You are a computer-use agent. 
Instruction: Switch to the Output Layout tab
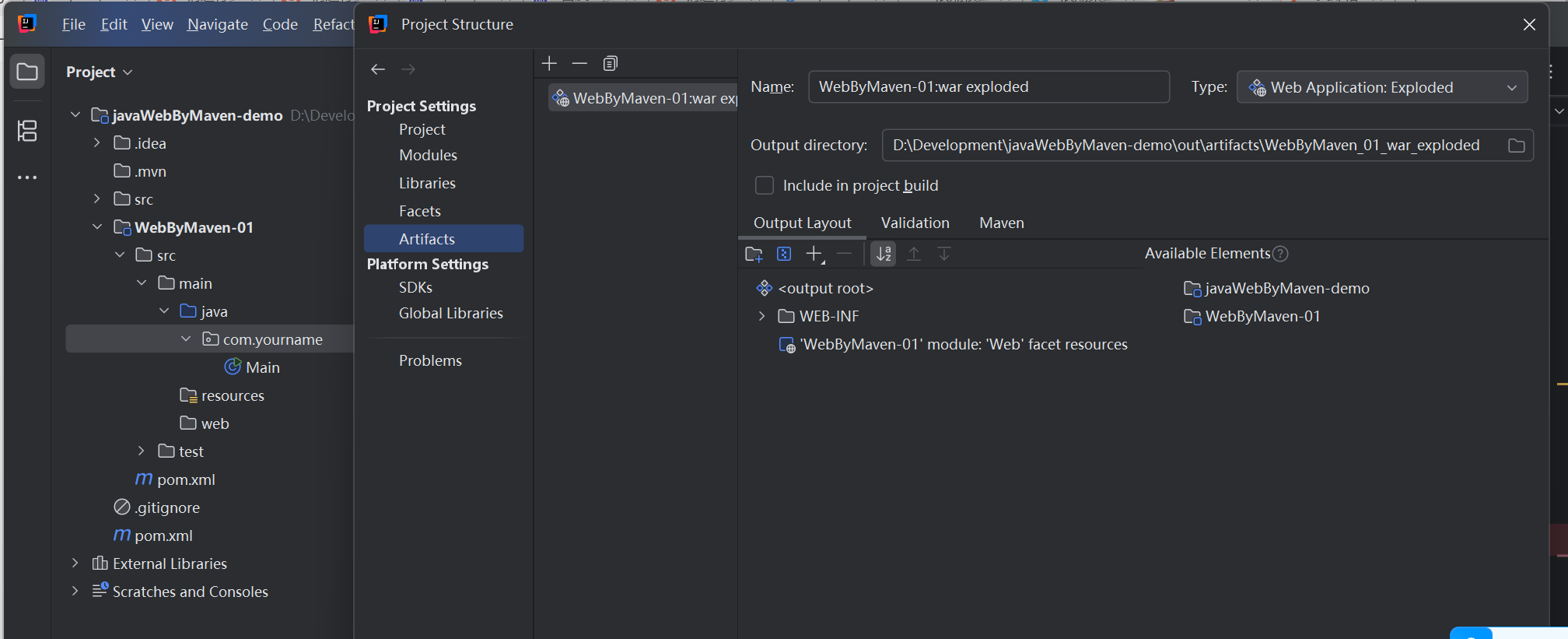(802, 223)
